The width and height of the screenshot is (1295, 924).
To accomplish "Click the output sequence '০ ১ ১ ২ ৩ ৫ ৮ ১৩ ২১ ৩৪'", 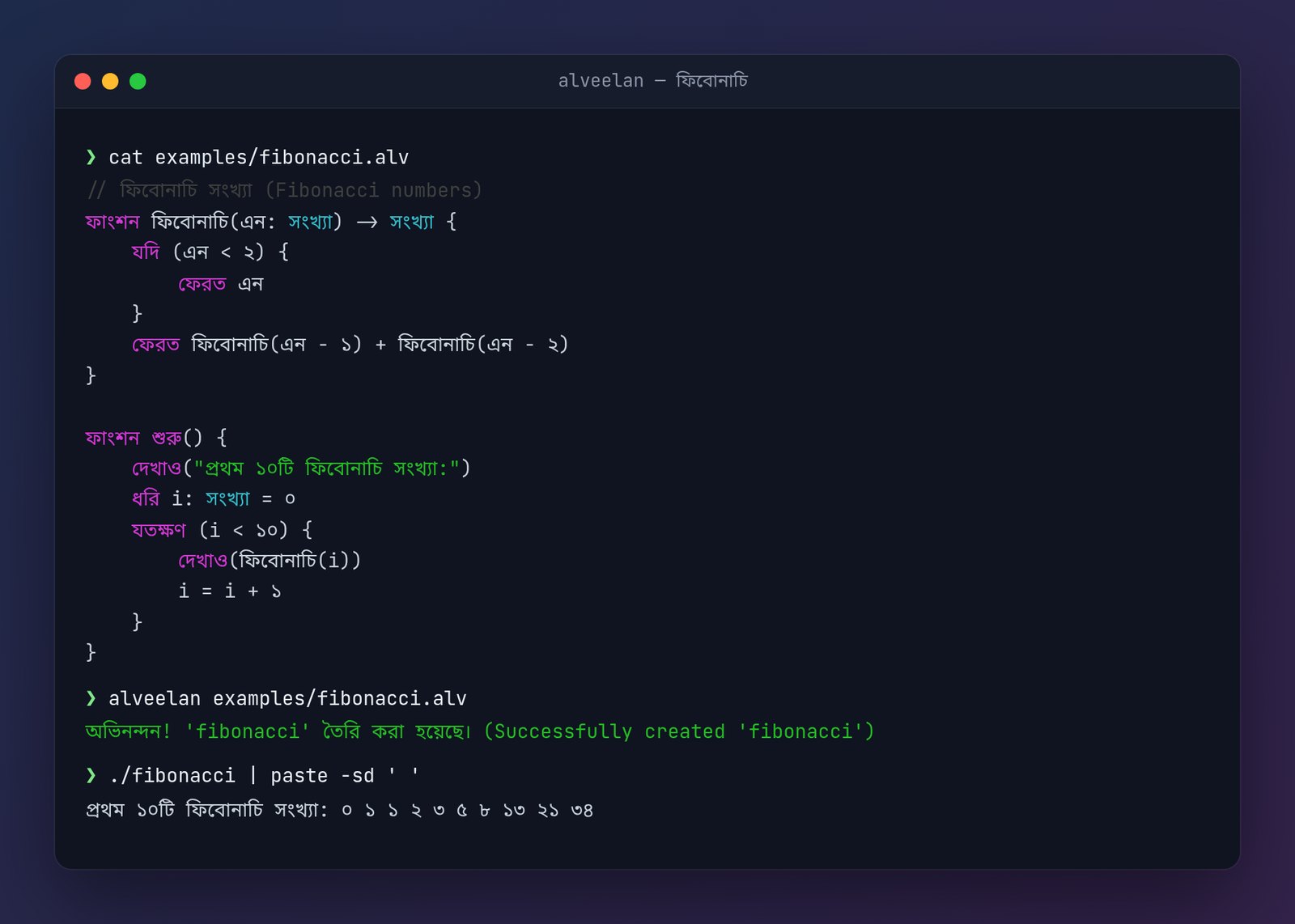I will (x=467, y=810).
